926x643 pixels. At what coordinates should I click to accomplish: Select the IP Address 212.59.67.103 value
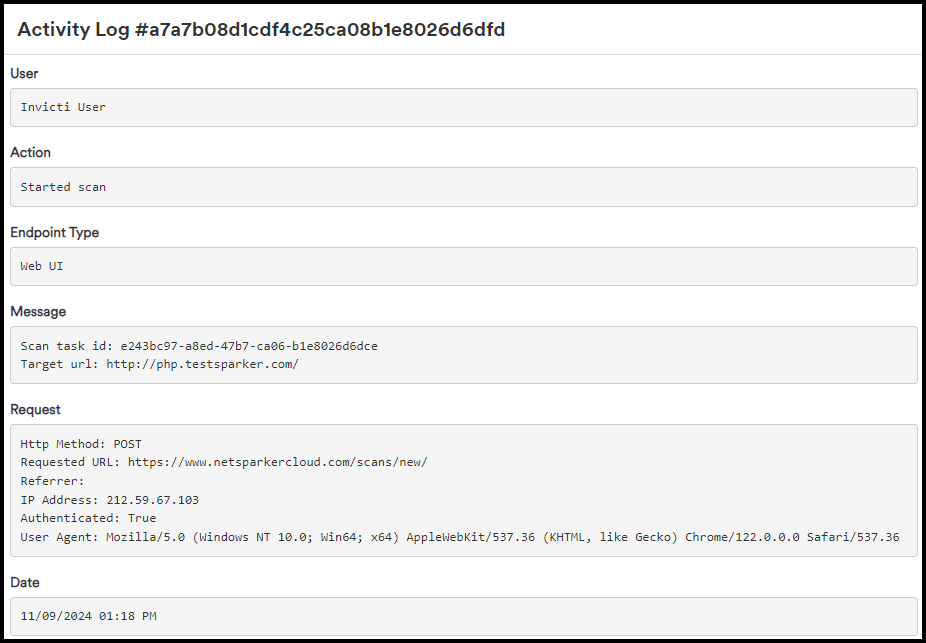[x=114, y=499]
